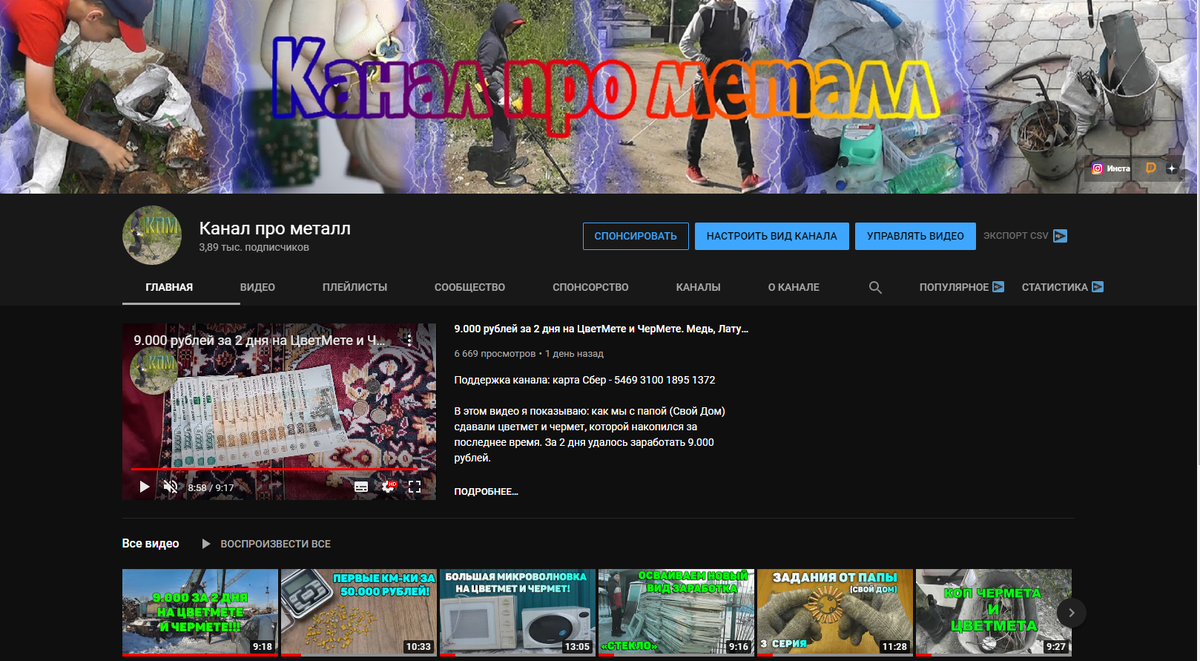The width and height of the screenshot is (1200, 661).
Task: Click the СПОНСИРОВАТЬ button
Action: [x=635, y=236]
